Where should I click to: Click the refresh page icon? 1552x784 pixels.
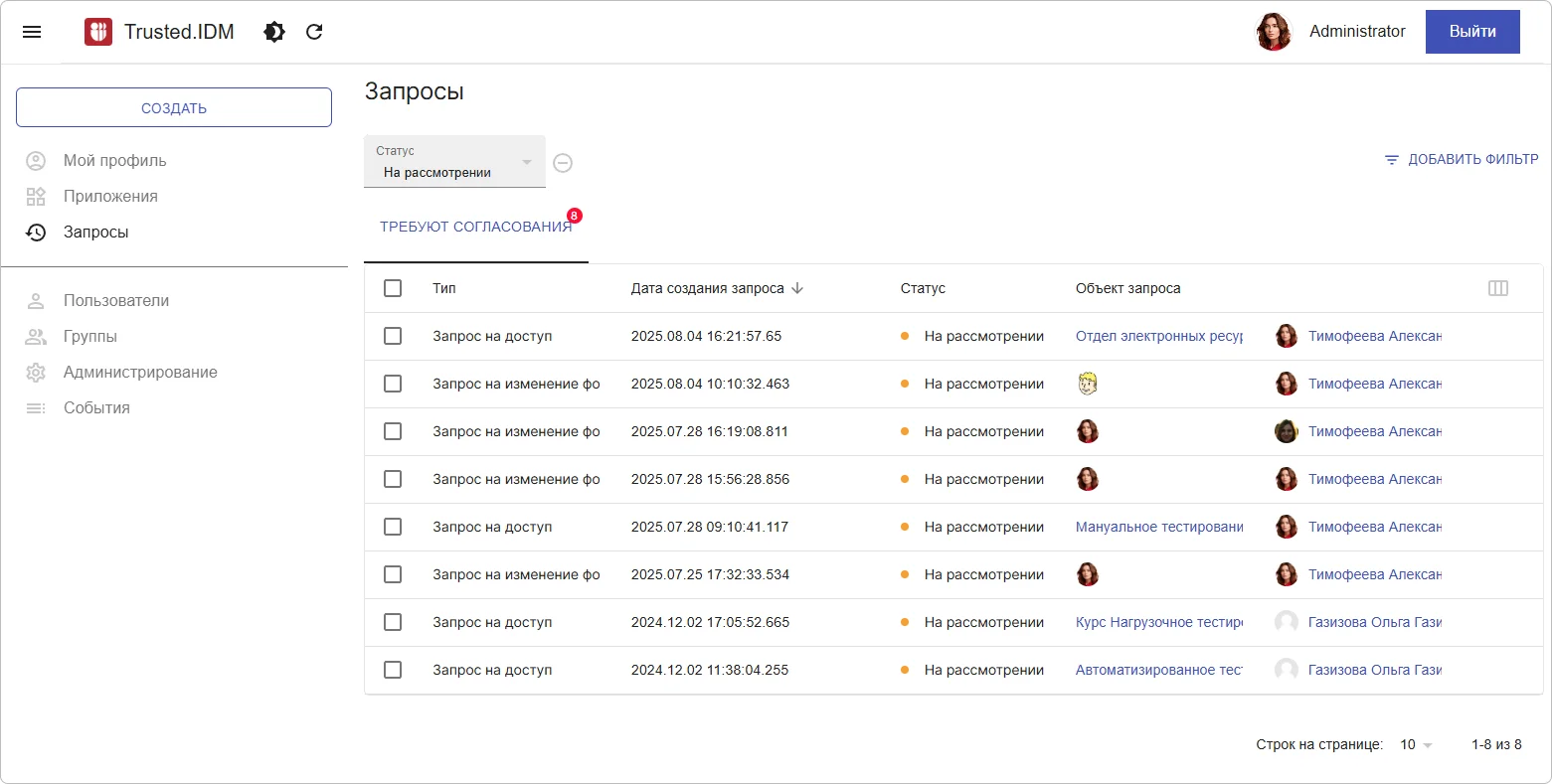click(x=314, y=32)
